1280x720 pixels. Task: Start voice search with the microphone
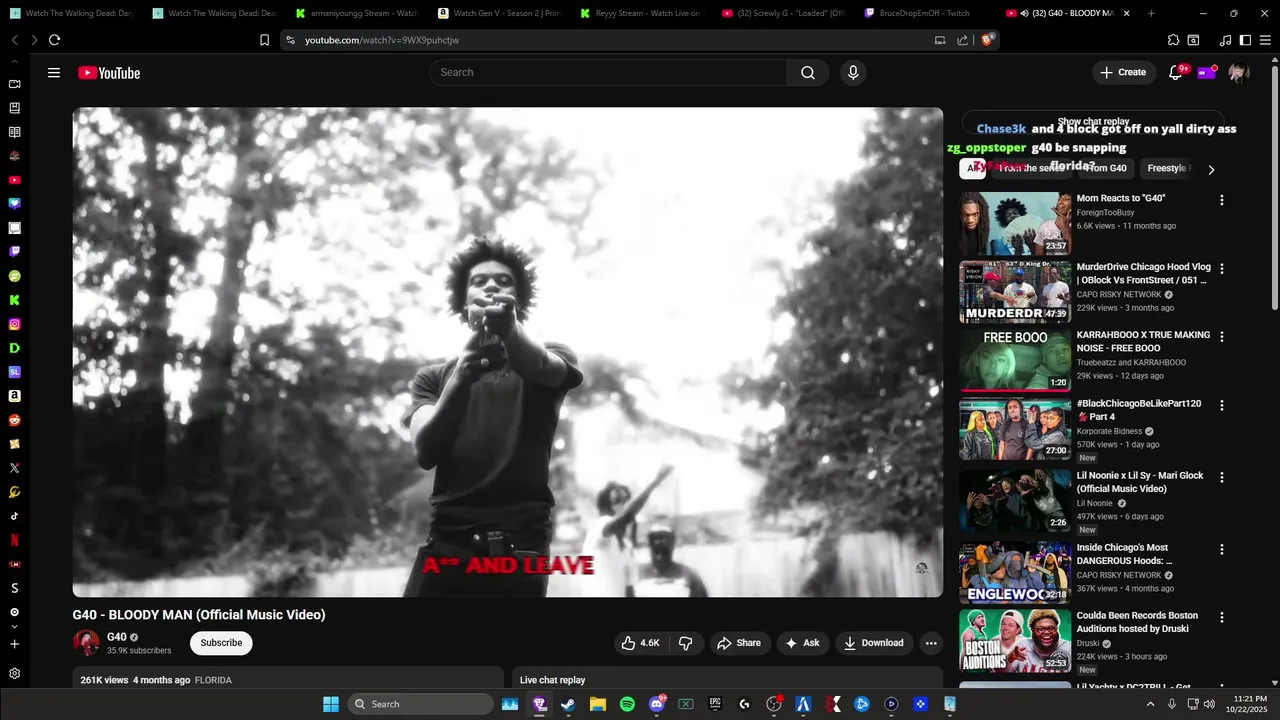click(x=853, y=72)
